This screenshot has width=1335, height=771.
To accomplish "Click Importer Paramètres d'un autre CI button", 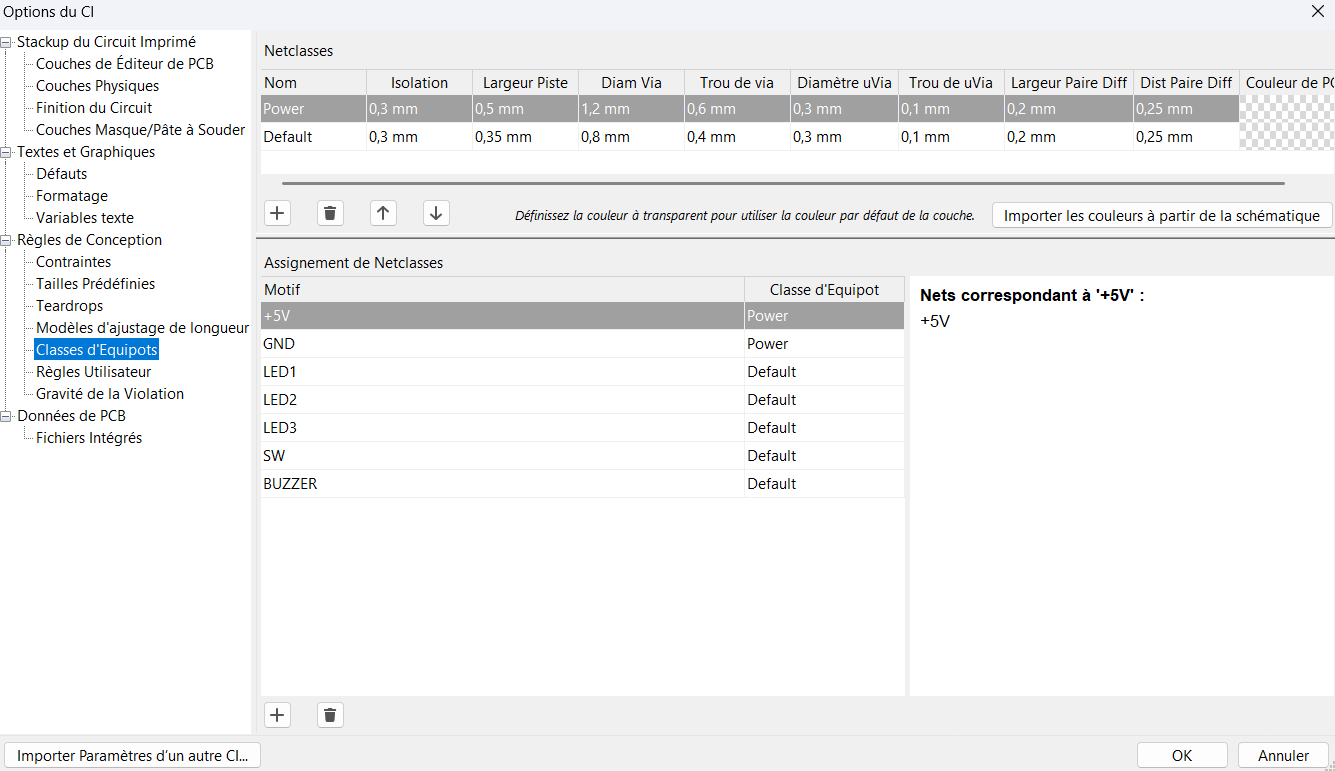I will coord(133,755).
